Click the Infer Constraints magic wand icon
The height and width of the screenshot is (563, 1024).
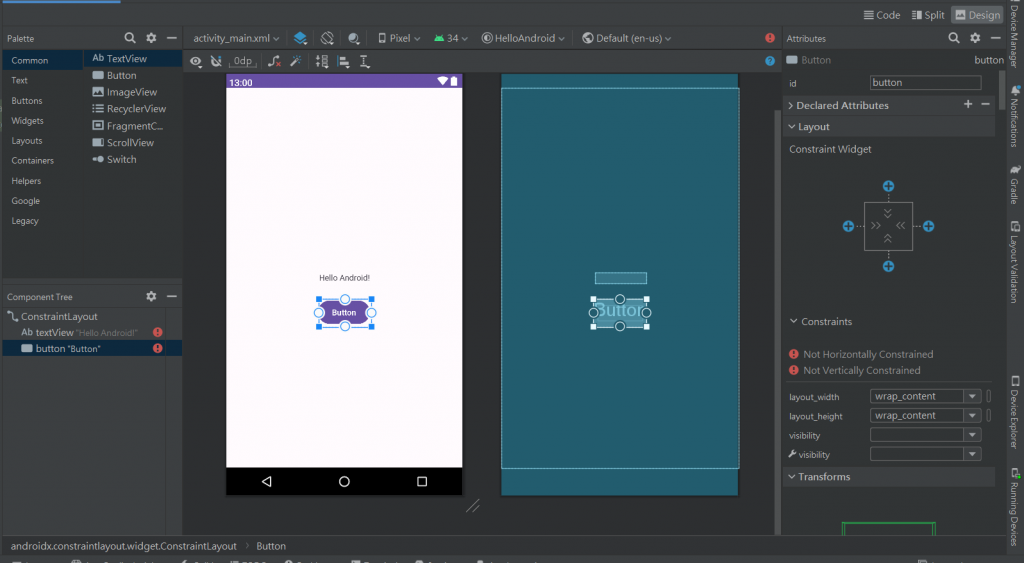pos(297,61)
